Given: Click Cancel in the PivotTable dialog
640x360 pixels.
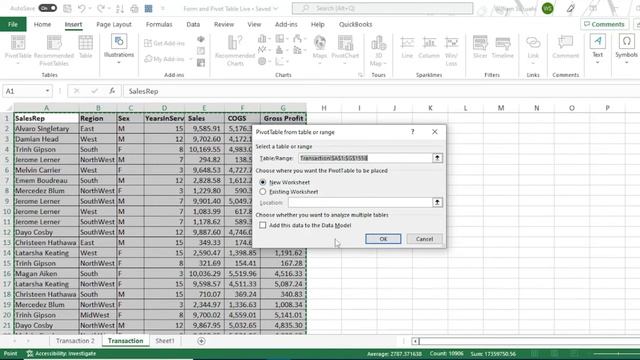Looking at the screenshot, I should coord(424,239).
